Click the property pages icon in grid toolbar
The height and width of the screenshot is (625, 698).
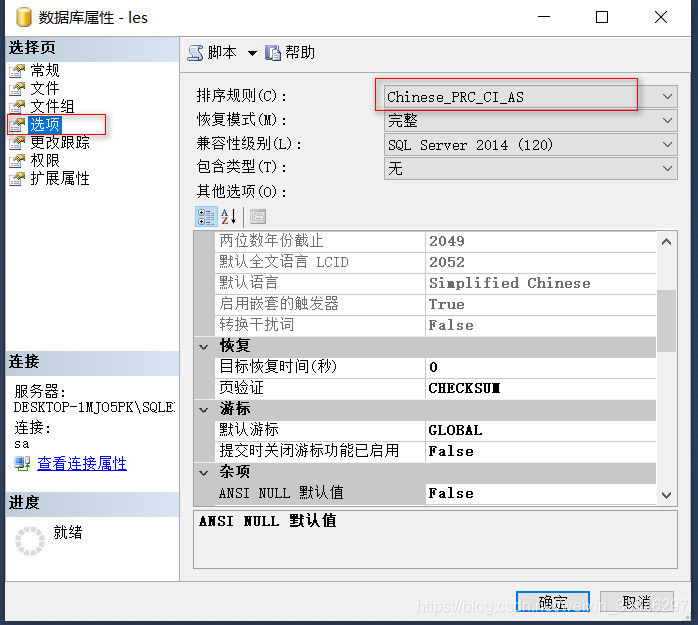tap(258, 217)
